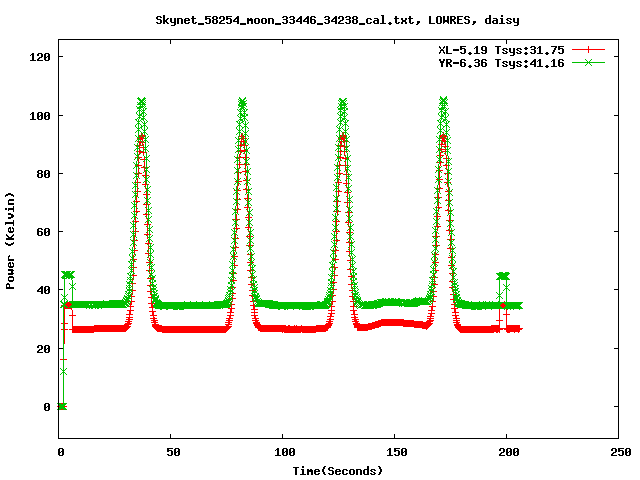Click the y-axis tick label 100
Screen dimensions: 640x480
pos(40,116)
